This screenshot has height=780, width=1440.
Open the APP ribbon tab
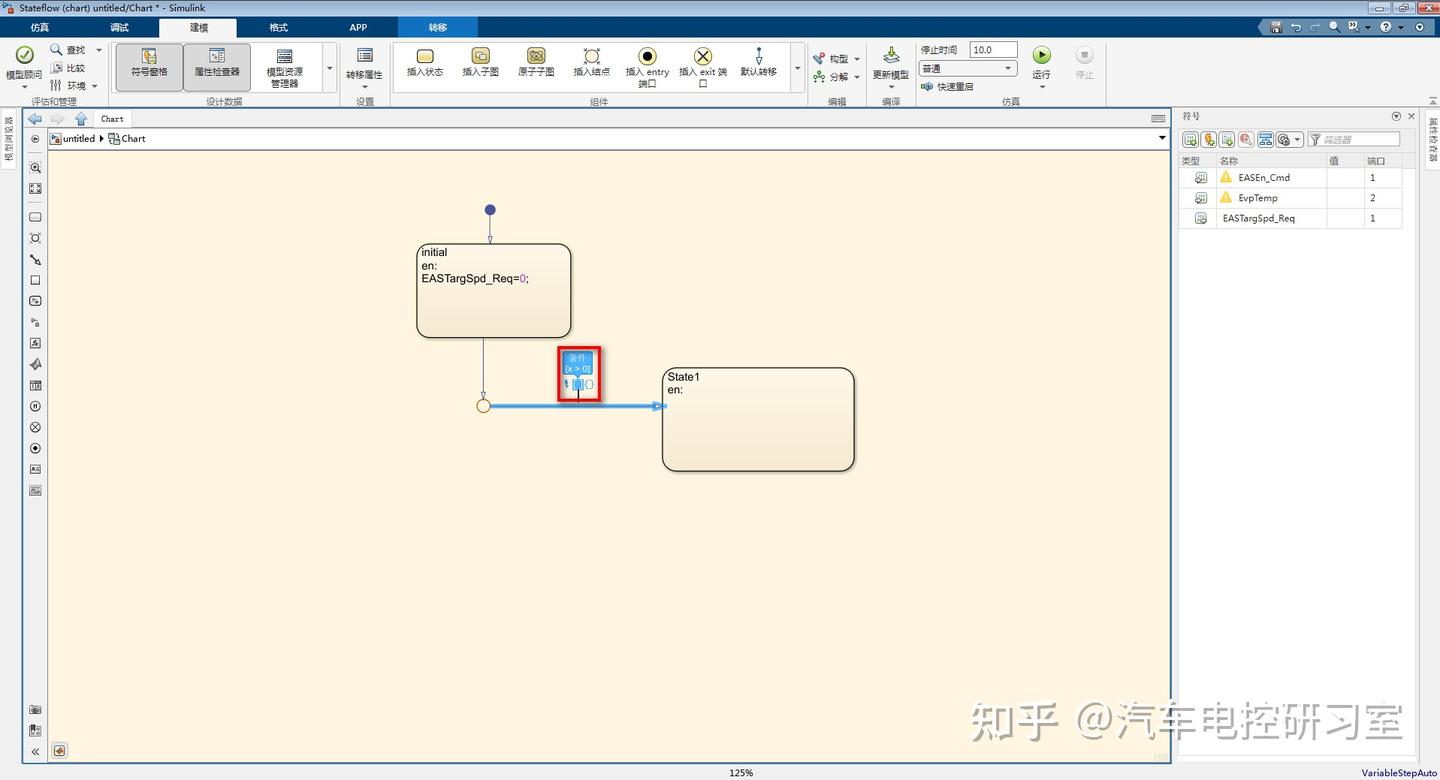pyautogui.click(x=358, y=27)
